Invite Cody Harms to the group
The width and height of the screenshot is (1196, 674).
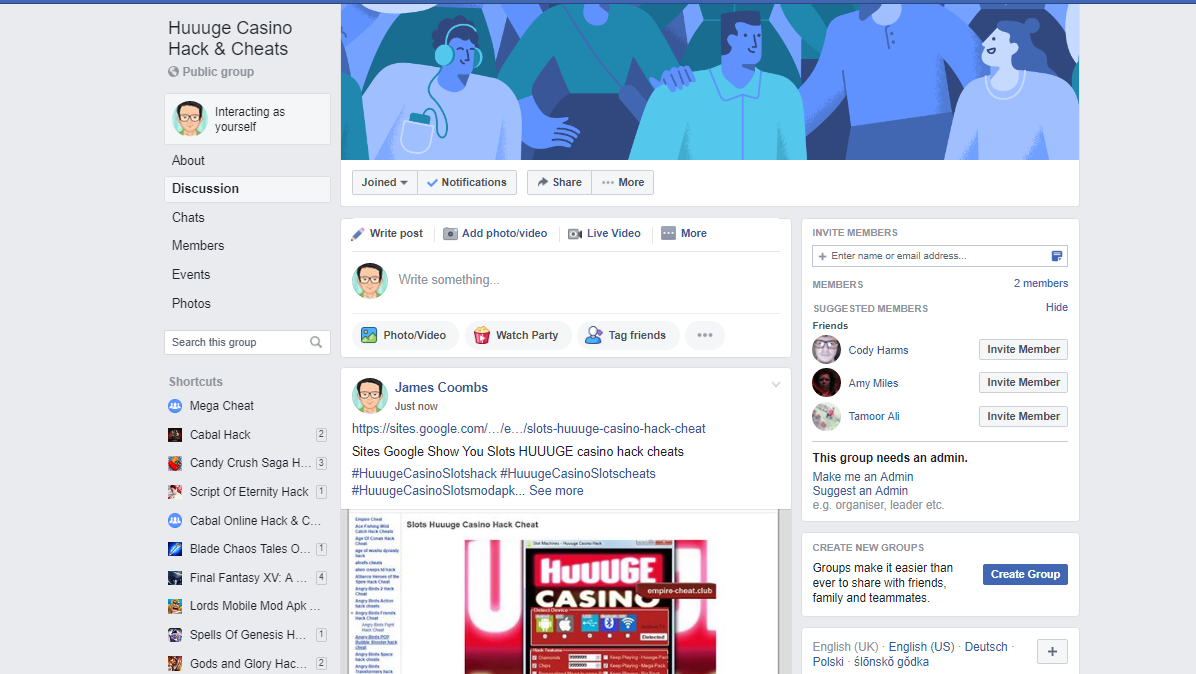(1023, 349)
